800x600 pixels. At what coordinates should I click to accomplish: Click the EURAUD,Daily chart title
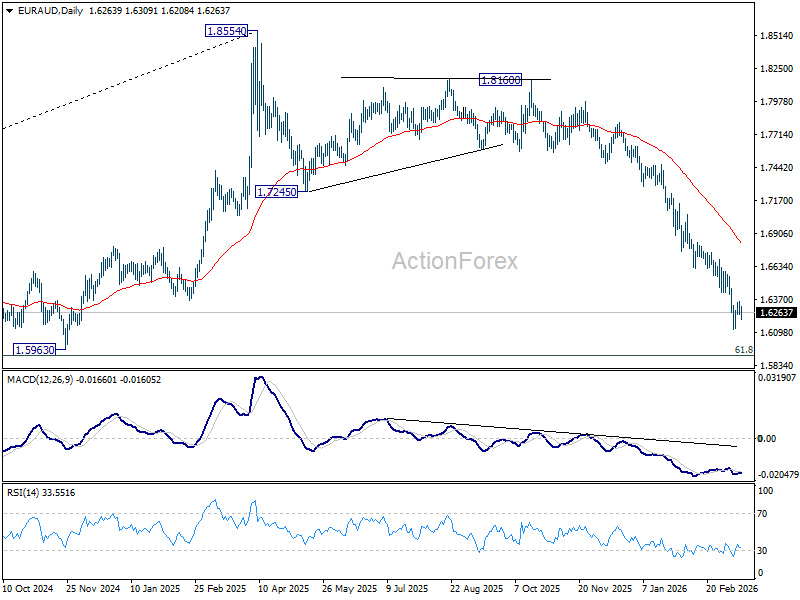tap(51, 11)
